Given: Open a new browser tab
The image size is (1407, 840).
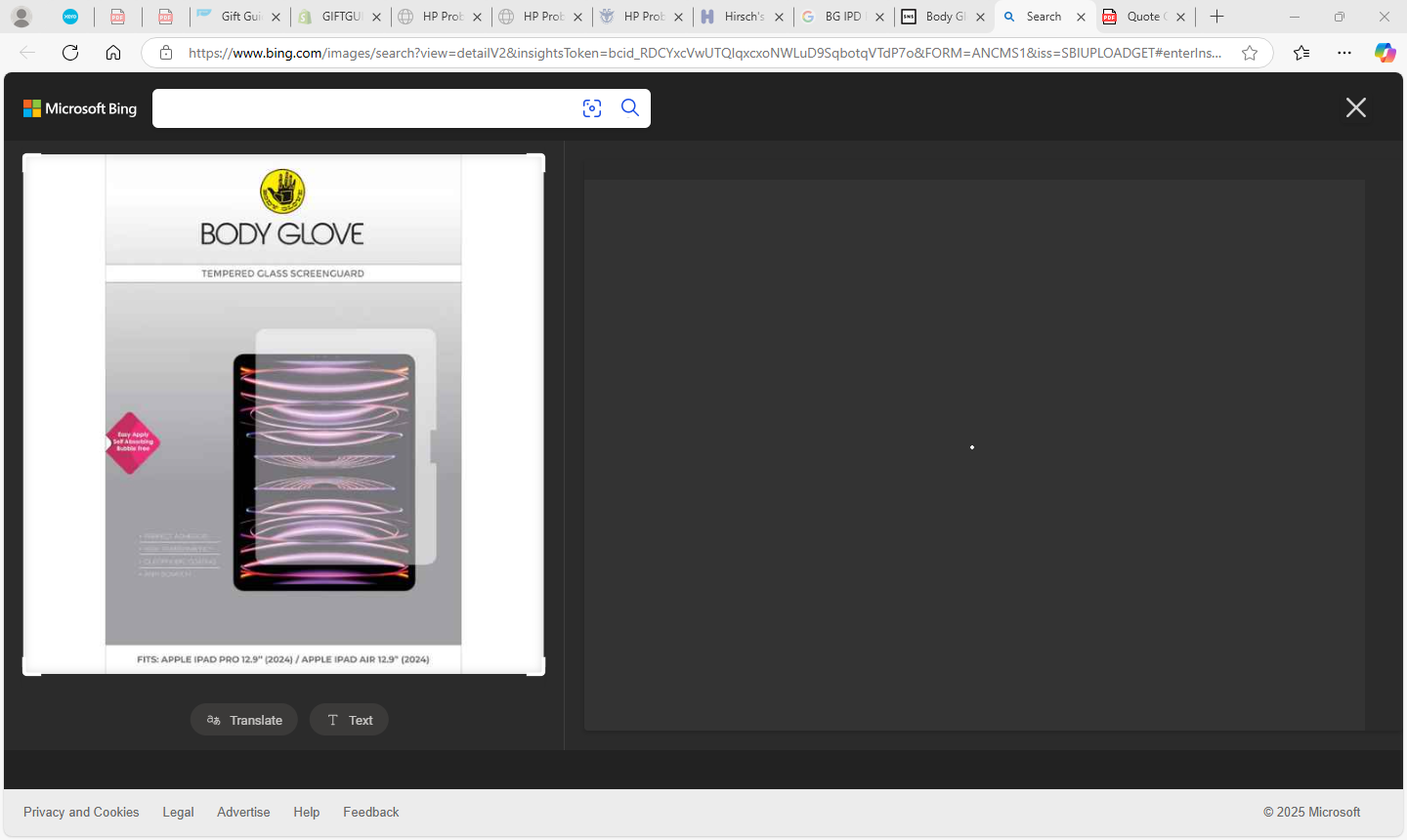Looking at the screenshot, I should (x=1216, y=17).
